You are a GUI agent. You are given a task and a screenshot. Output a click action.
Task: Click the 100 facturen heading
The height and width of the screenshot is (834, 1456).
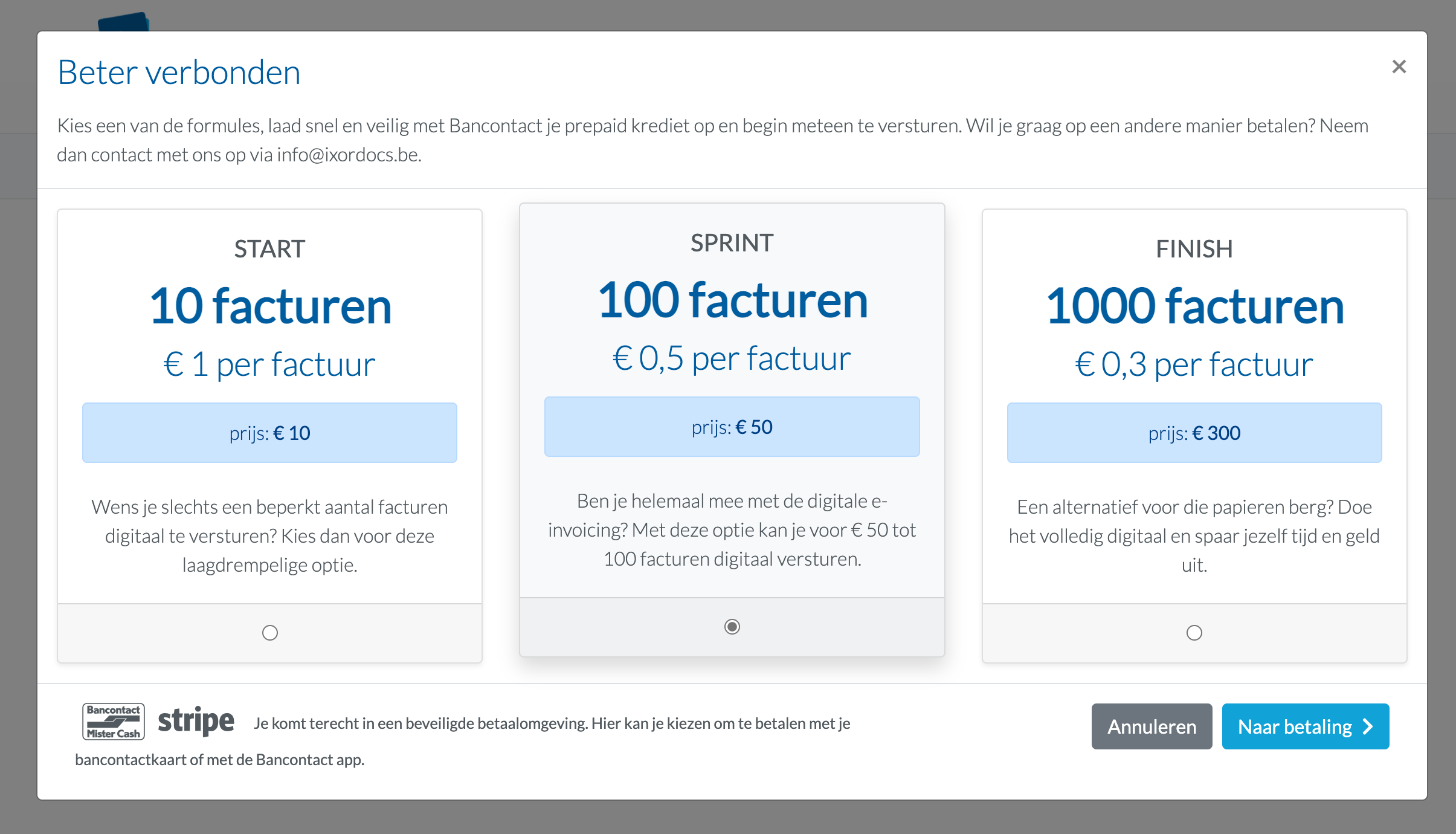(x=732, y=300)
